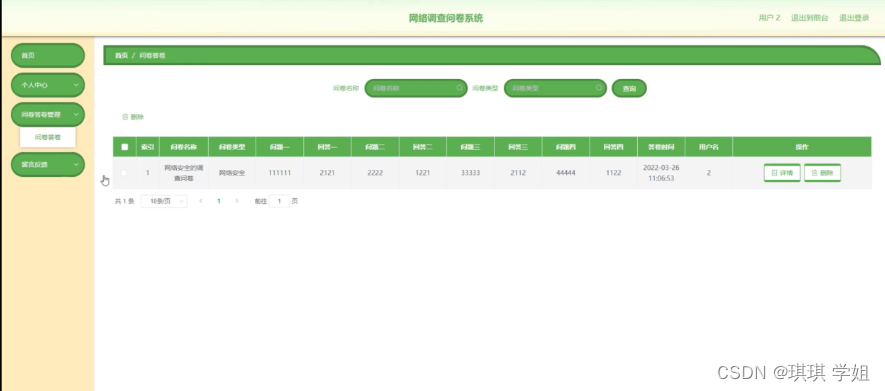Click the timestamp 2022-03-26 11:06:53

pyautogui.click(x=661, y=173)
